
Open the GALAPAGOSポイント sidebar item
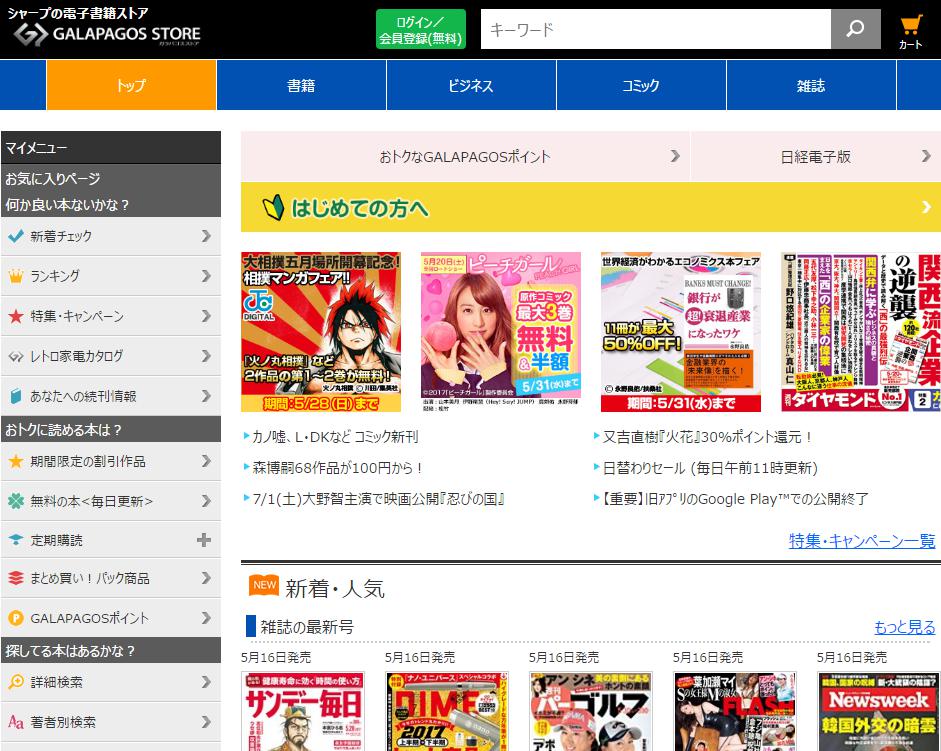click(111, 618)
